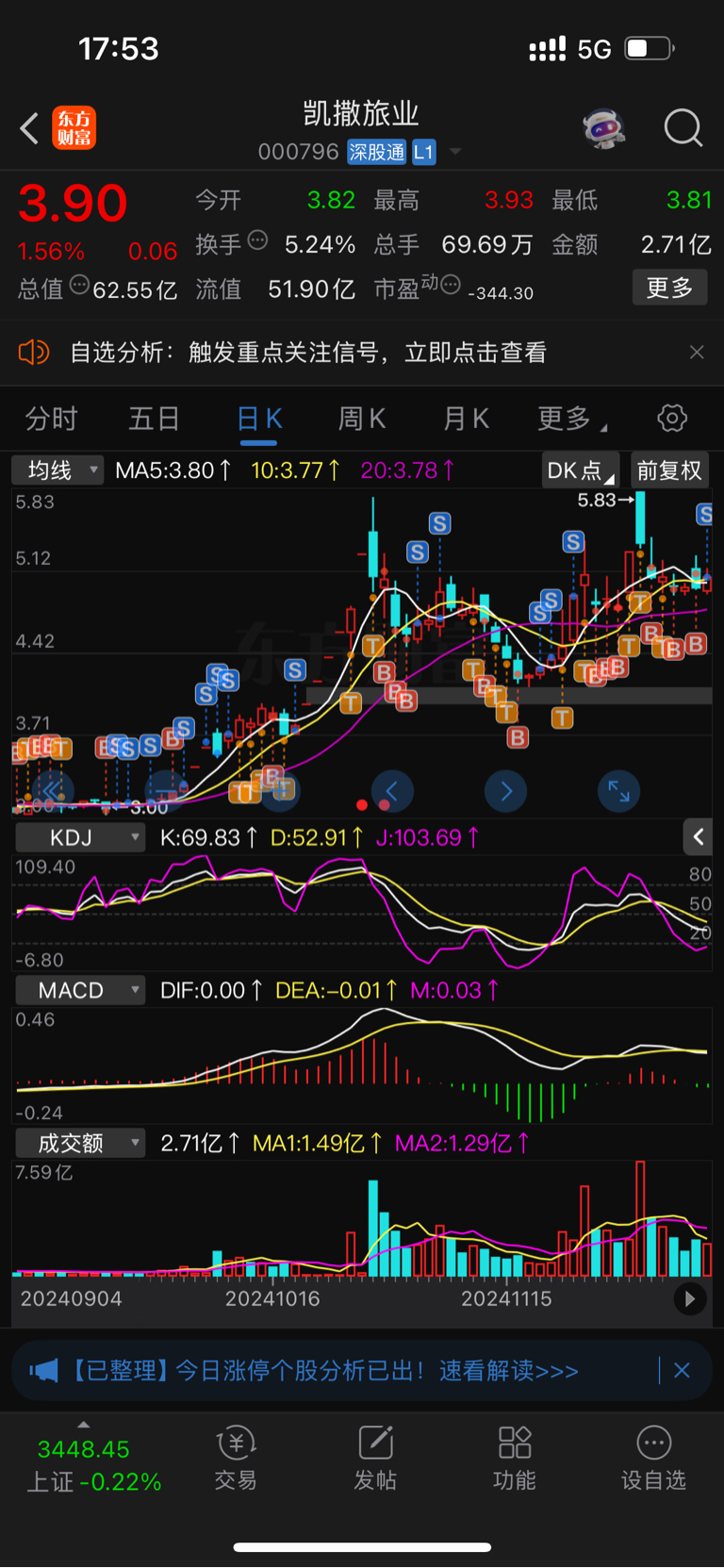Tap the 自选分析 speaker icon
724x1568 pixels.
(x=34, y=353)
